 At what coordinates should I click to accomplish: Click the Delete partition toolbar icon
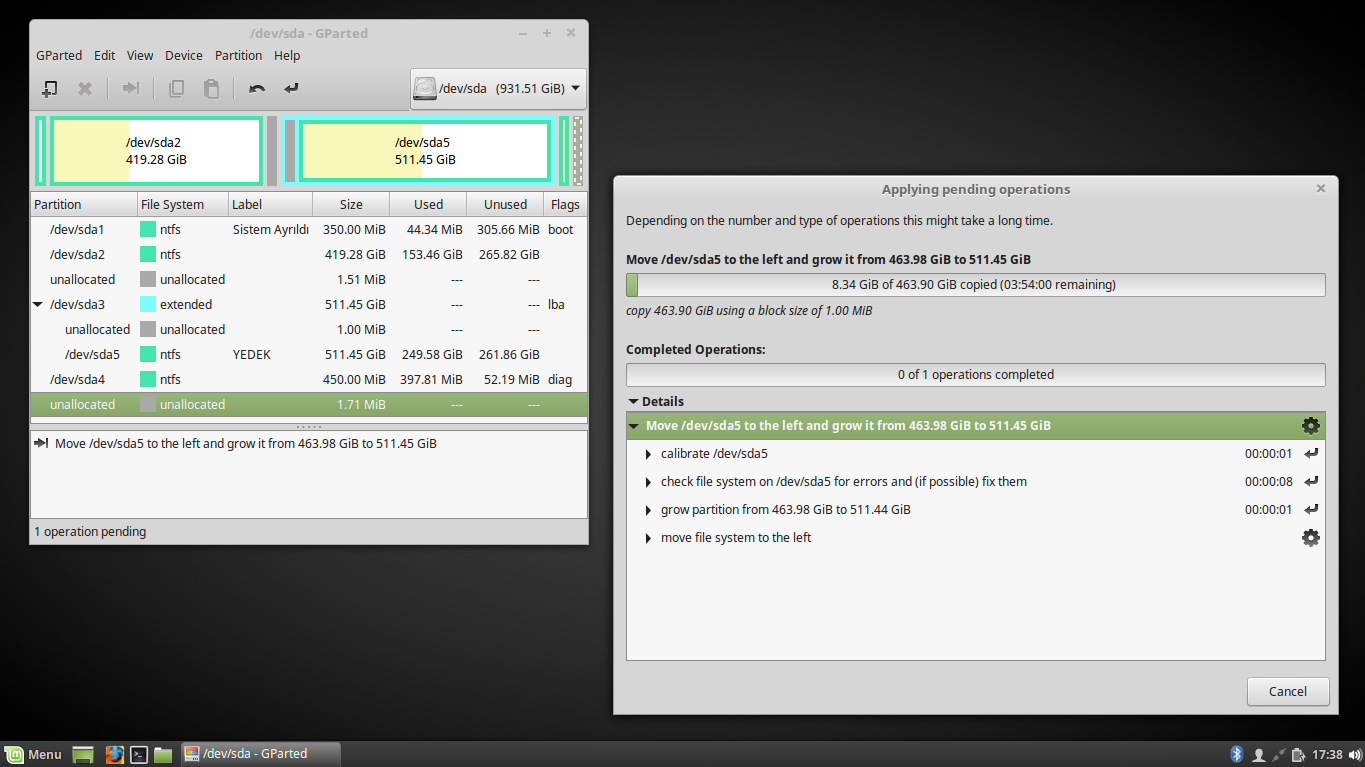[x=85, y=89]
